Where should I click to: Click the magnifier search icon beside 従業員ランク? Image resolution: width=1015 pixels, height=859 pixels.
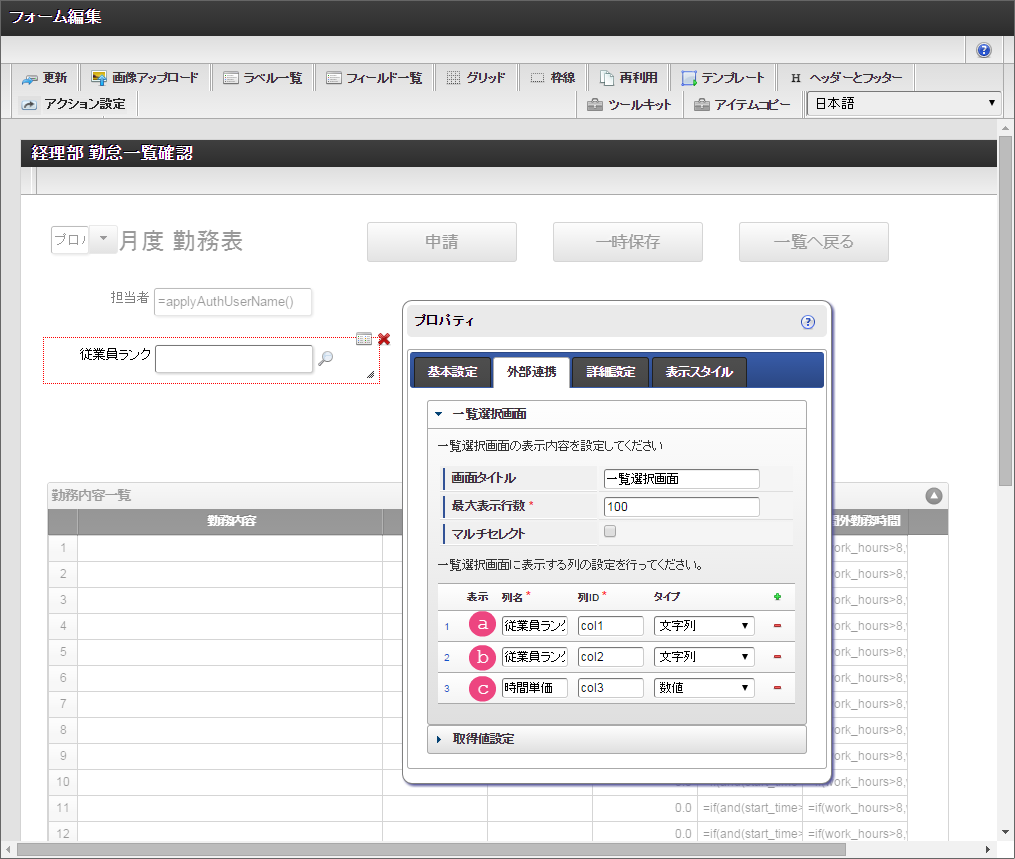tap(325, 359)
